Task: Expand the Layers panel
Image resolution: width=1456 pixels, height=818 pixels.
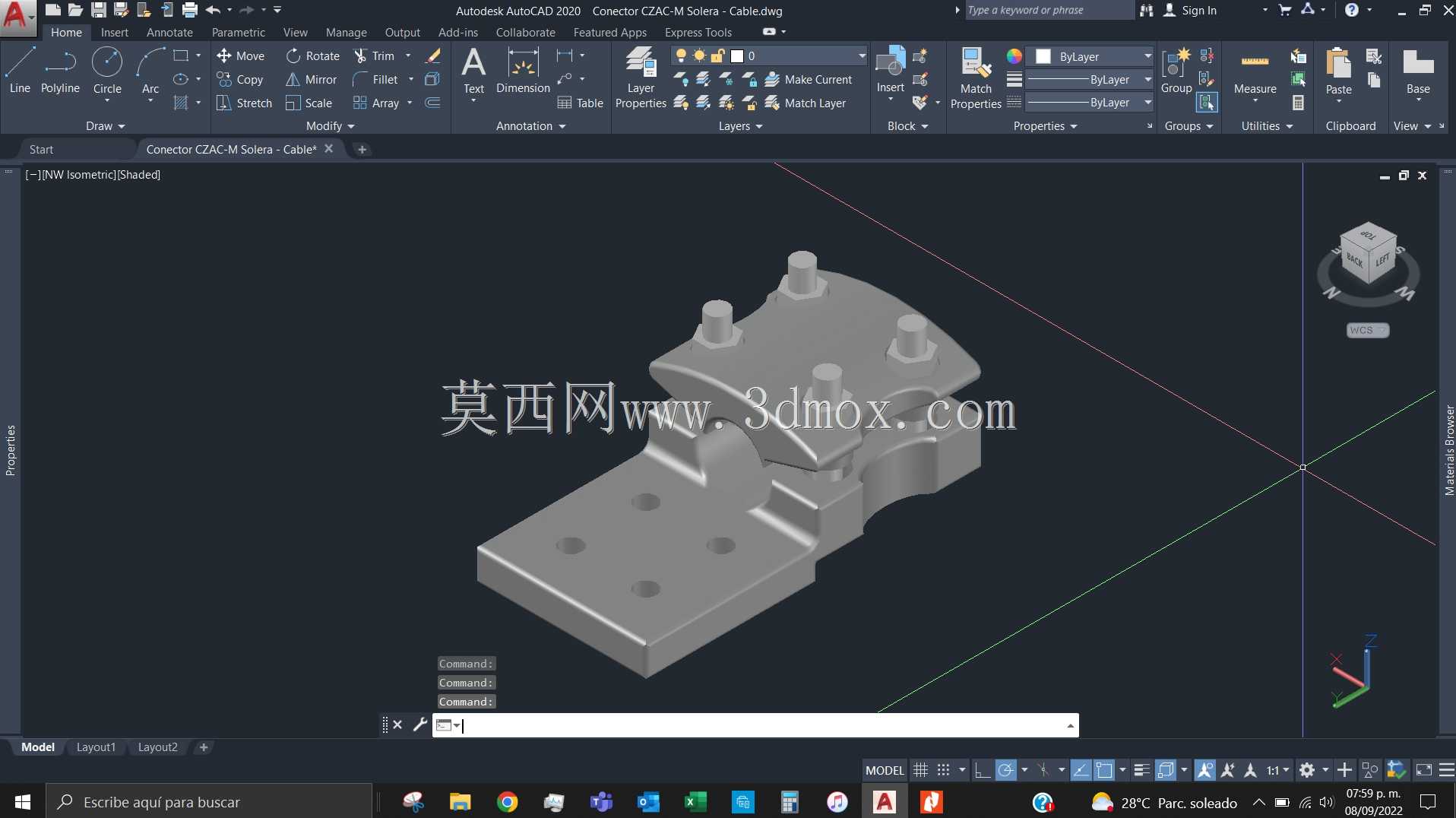Action: tap(740, 126)
